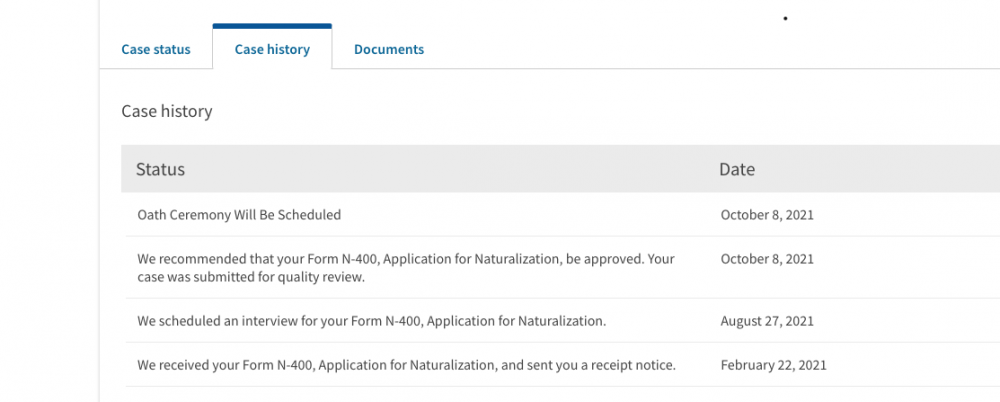Click the Case history heading
This screenshot has height=402, width=1000.
coord(167,111)
